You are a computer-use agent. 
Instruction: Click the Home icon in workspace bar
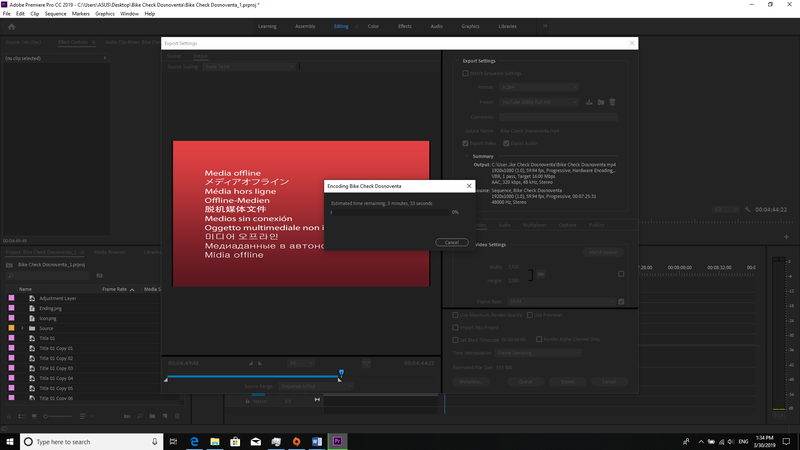(x=11, y=26)
